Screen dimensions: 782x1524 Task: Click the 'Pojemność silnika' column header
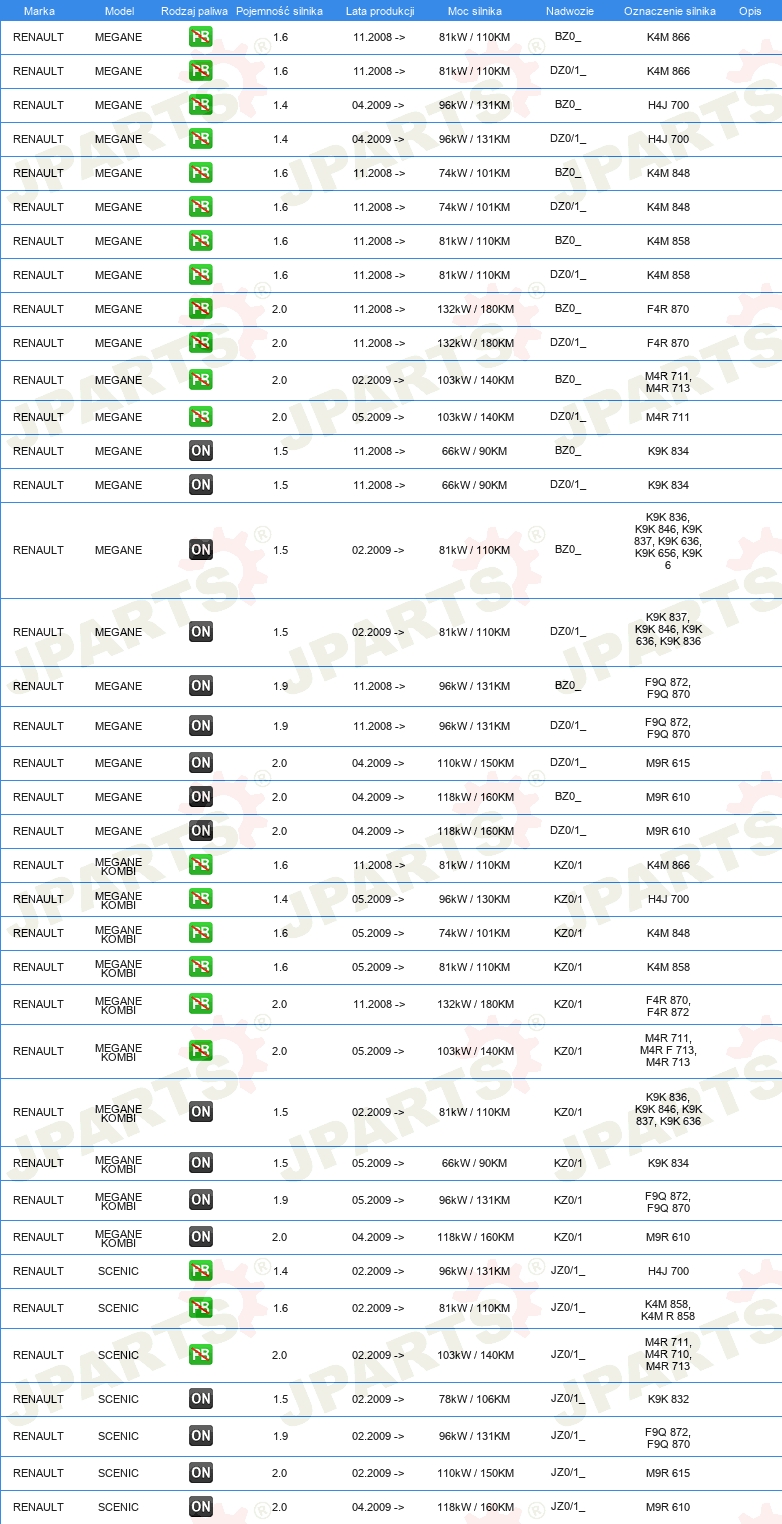[280, 11]
